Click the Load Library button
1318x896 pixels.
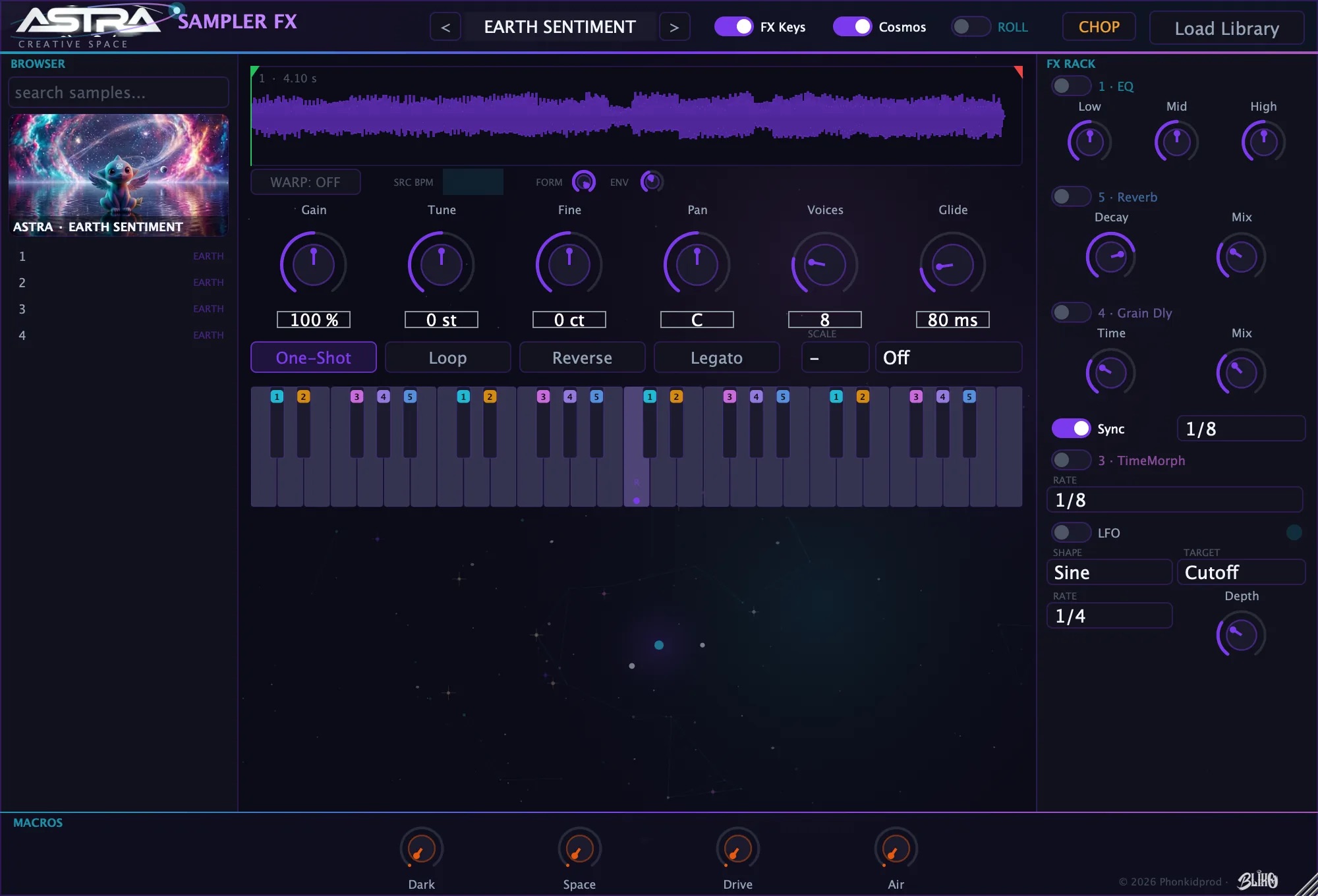click(x=1226, y=28)
